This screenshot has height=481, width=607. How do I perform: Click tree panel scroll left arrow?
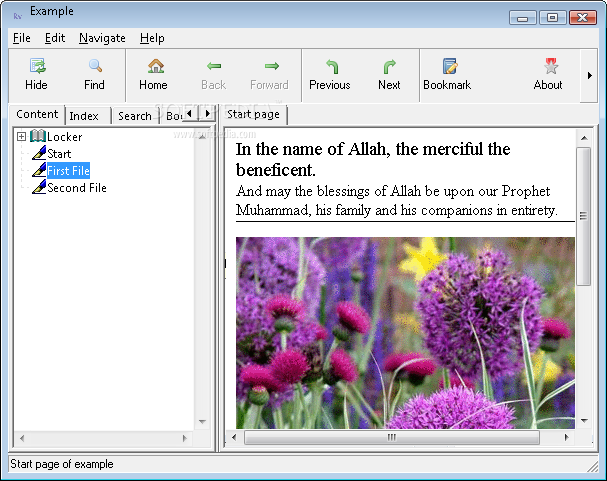22,438
